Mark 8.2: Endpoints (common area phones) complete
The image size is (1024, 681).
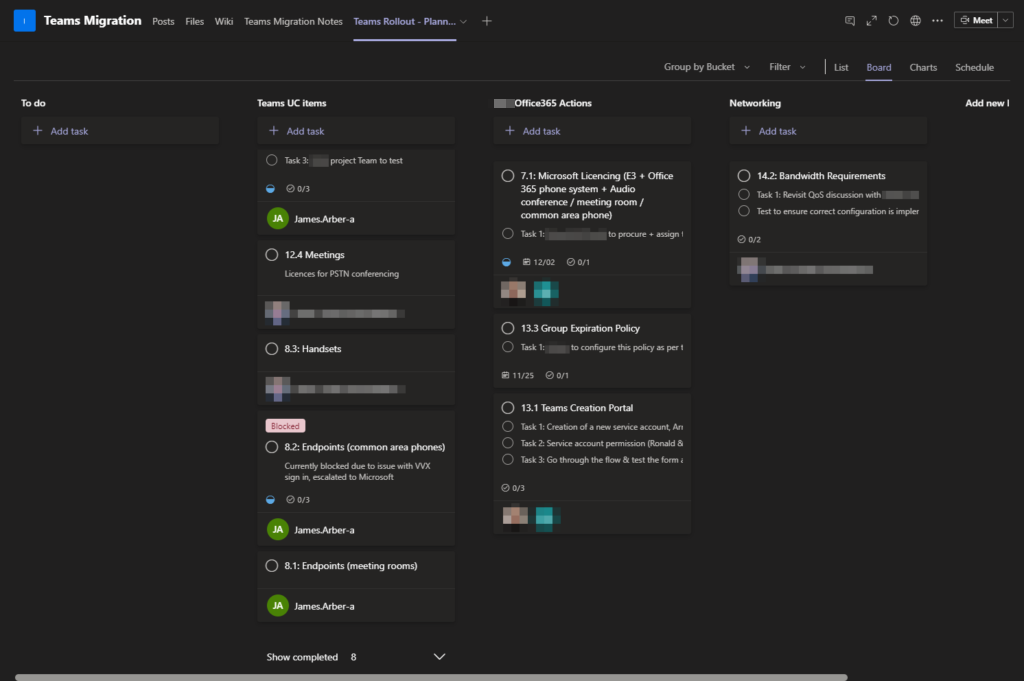tap(272, 447)
